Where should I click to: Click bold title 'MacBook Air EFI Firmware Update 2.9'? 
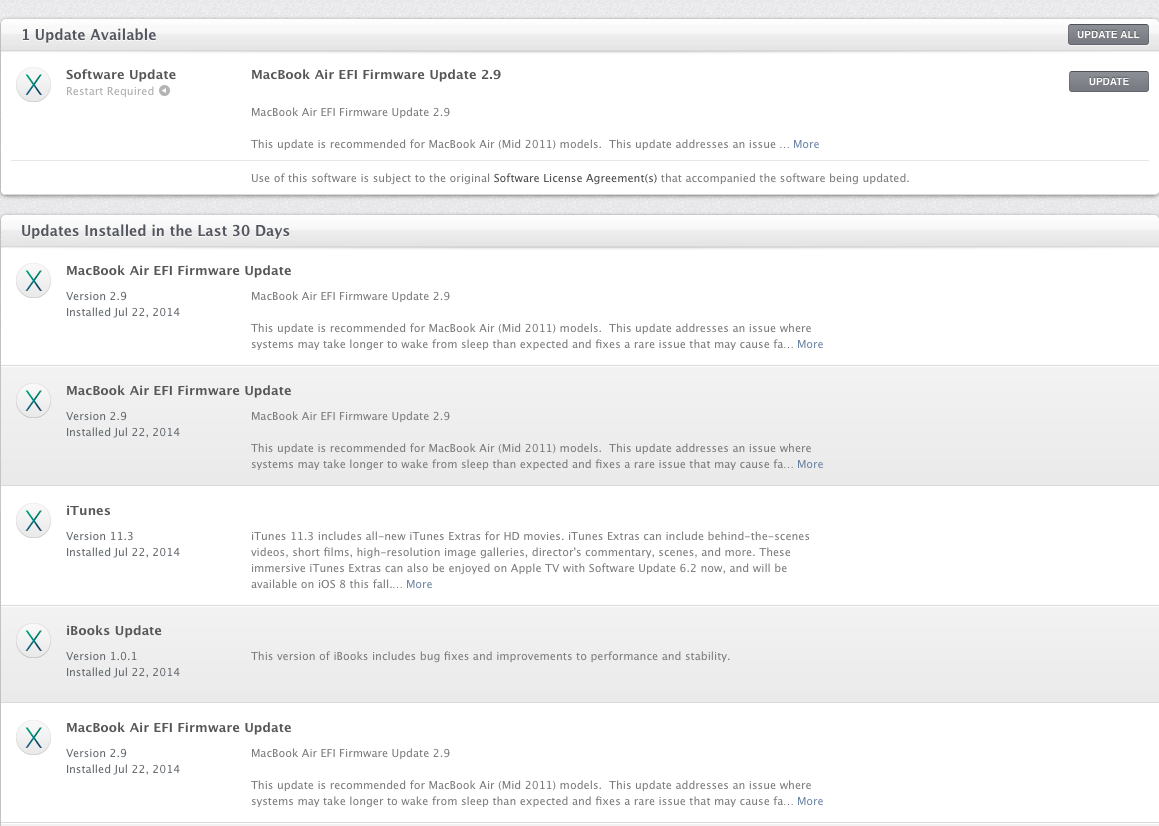[x=375, y=75]
